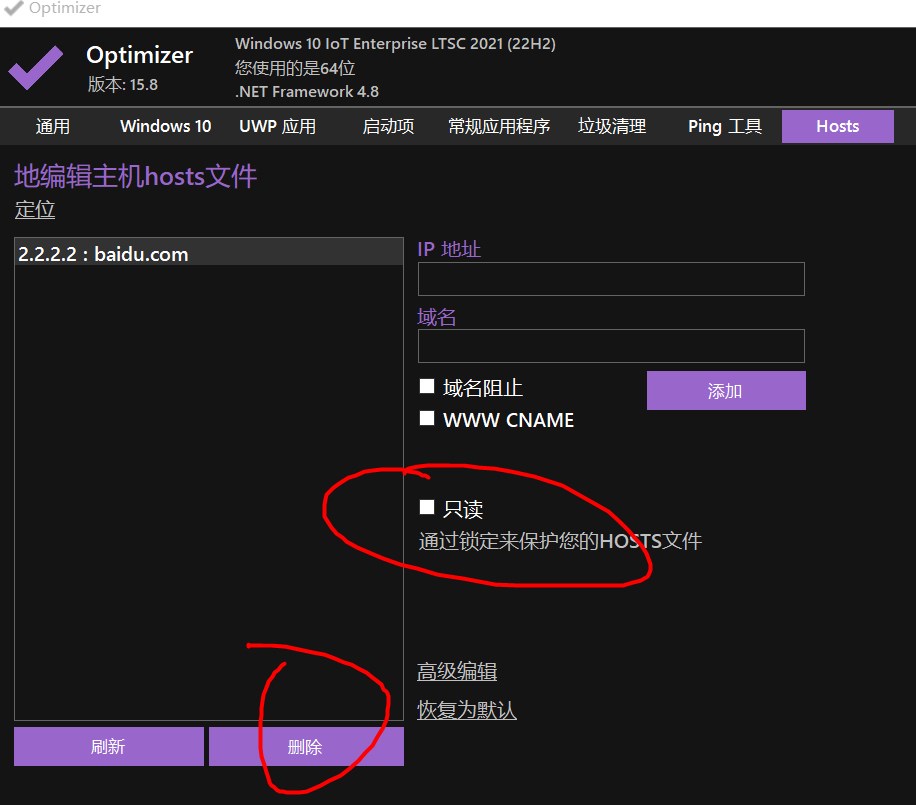Switch to the Windows 10 tab

[165, 126]
